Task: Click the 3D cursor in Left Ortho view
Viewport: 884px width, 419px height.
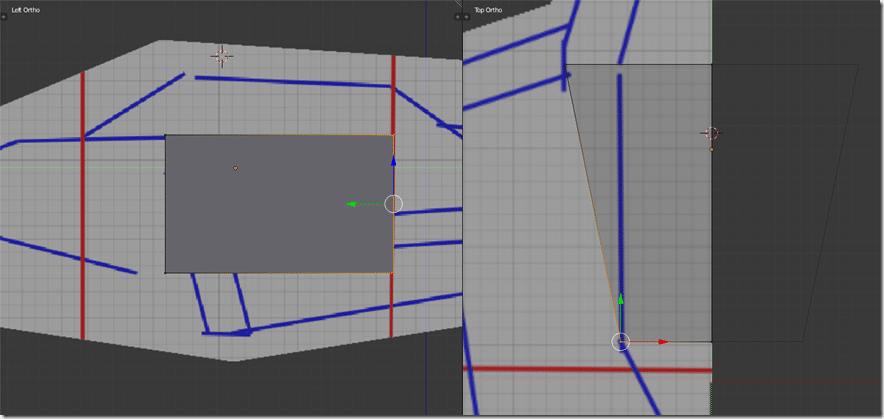Action: [x=222, y=56]
